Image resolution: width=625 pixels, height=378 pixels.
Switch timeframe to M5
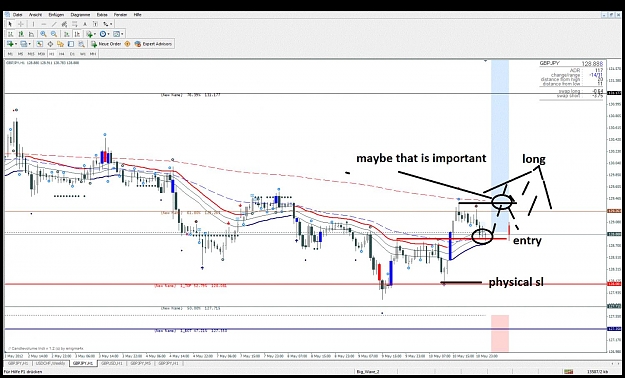click(20, 53)
